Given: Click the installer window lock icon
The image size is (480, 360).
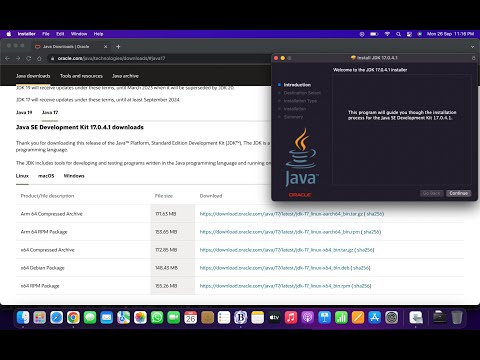Looking at the screenshot, I should [x=473, y=58].
